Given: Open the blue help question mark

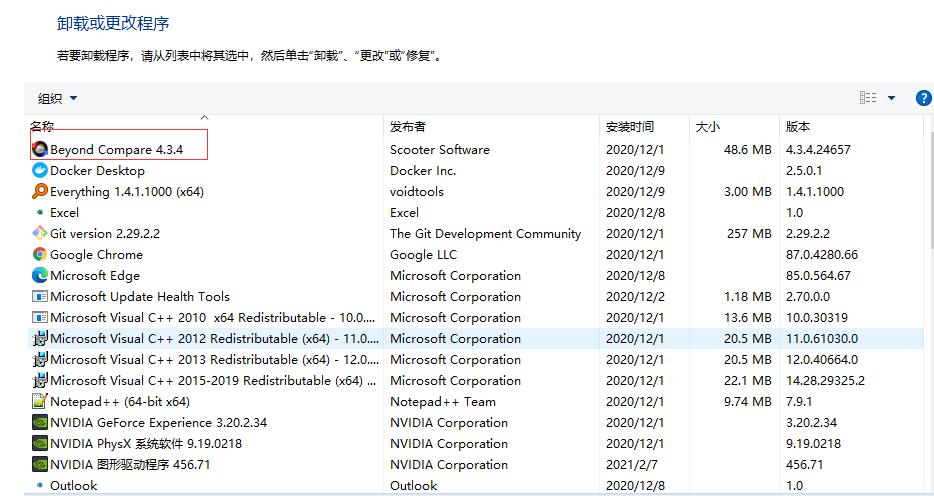Looking at the screenshot, I should [923, 98].
